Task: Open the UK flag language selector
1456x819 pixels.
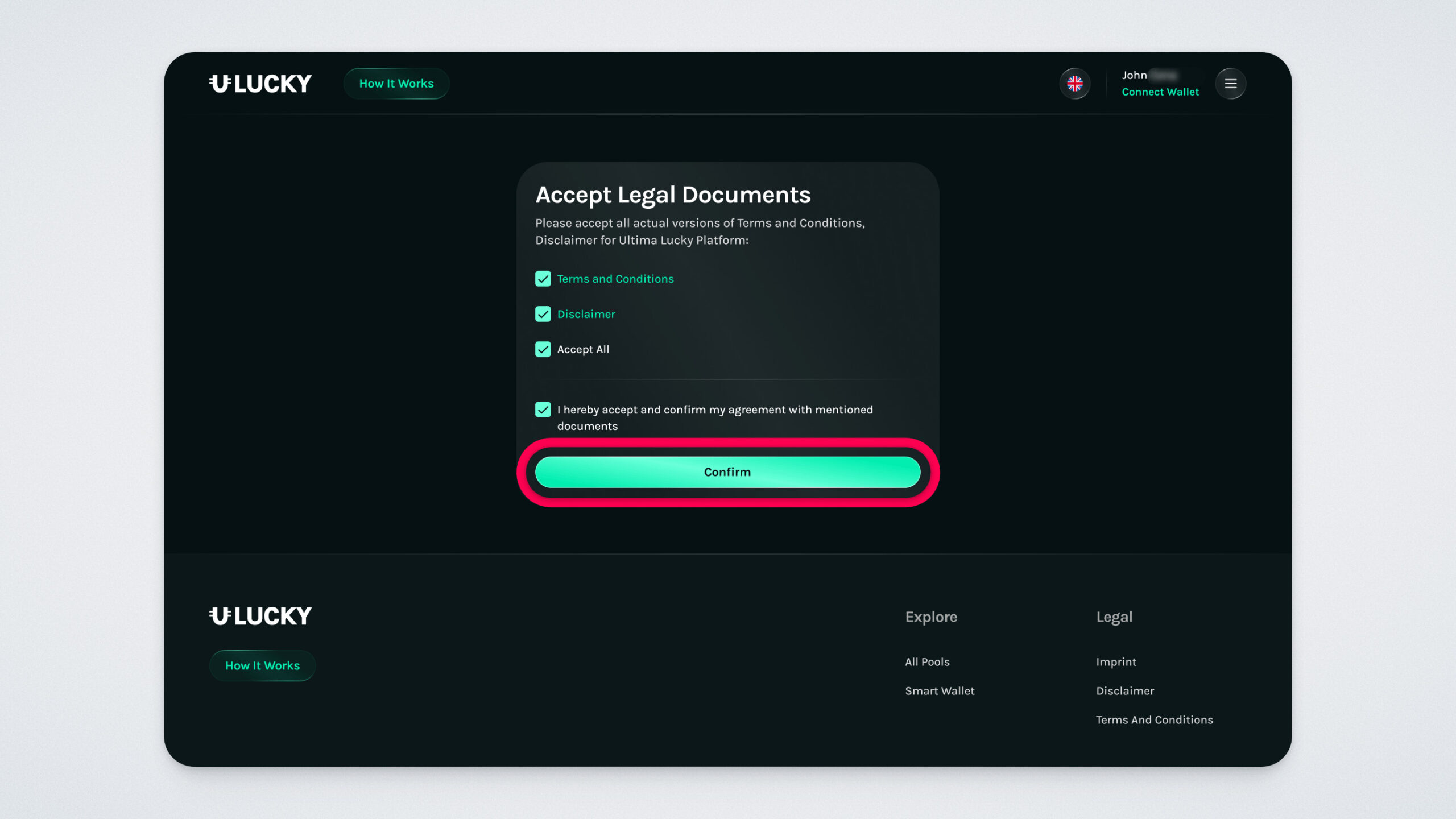Action: (1074, 84)
